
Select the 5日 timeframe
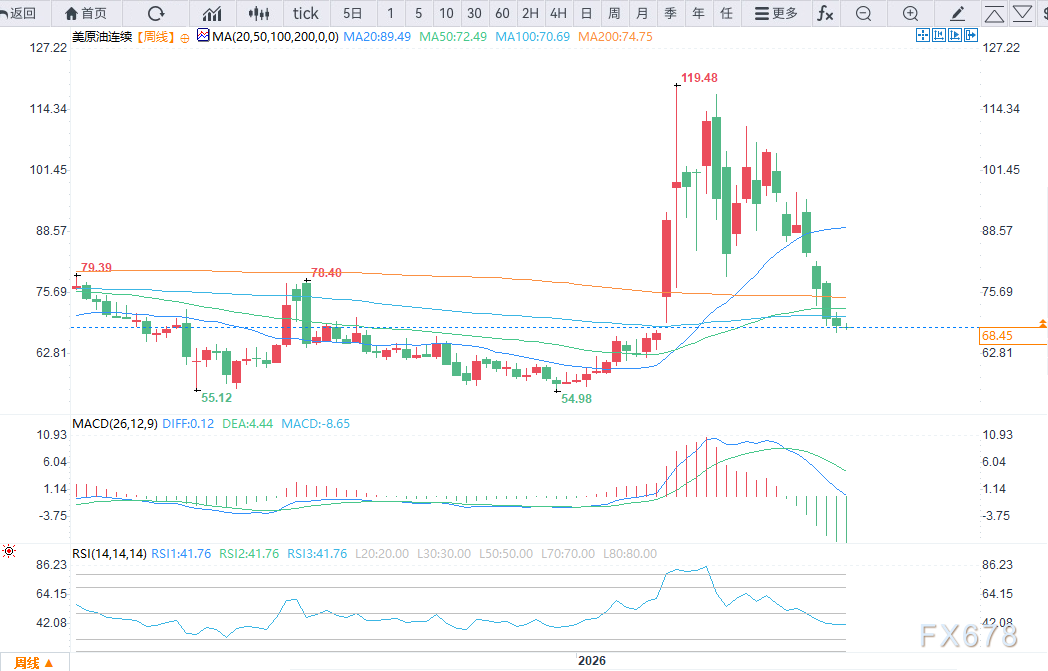(x=352, y=13)
